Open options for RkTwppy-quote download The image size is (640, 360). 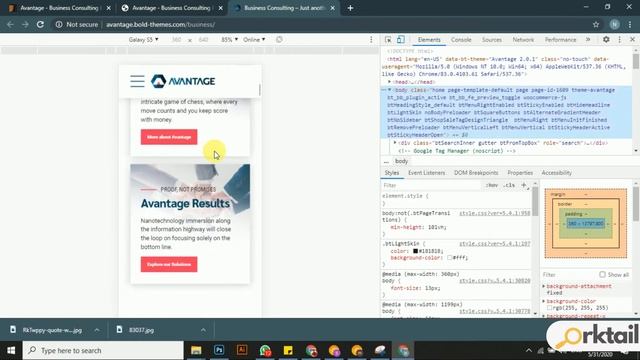pos(97,330)
